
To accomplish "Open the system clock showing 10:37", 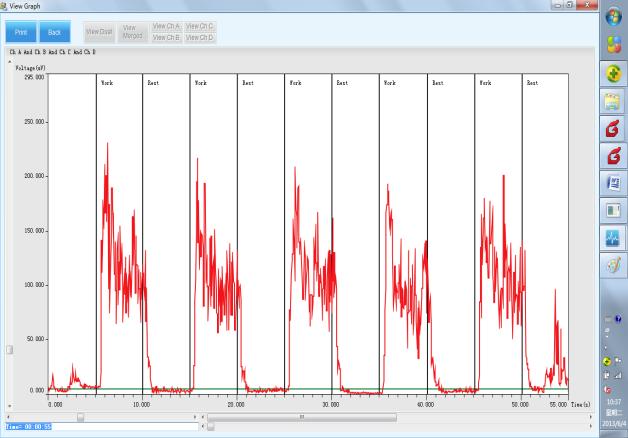I will (x=614, y=402).
